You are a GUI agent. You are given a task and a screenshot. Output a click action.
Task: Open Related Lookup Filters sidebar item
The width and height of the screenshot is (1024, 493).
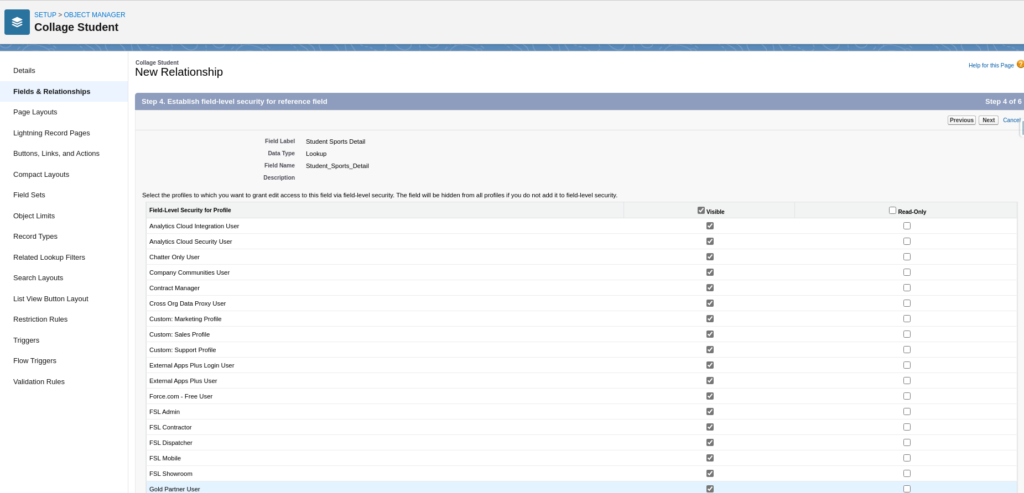(49, 257)
